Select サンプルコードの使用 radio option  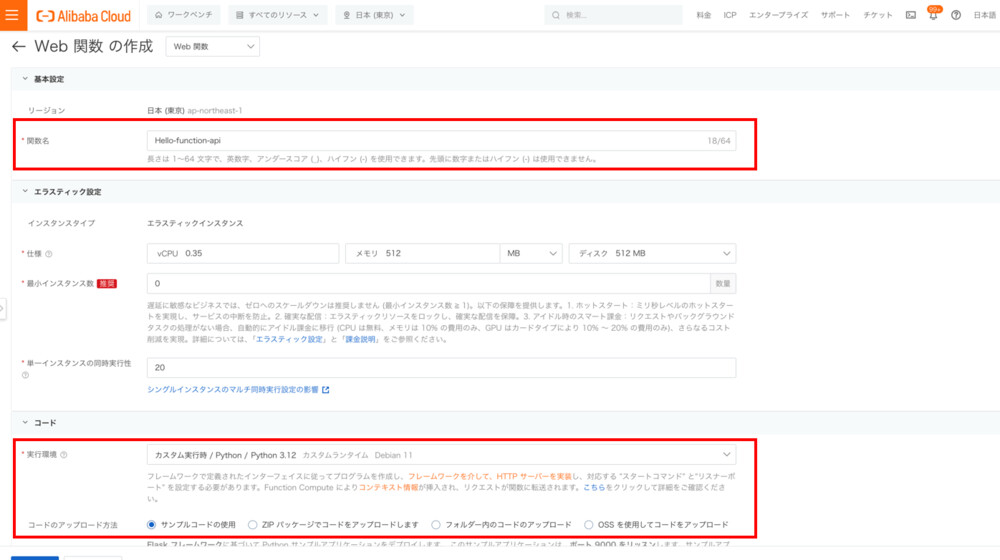click(151, 524)
